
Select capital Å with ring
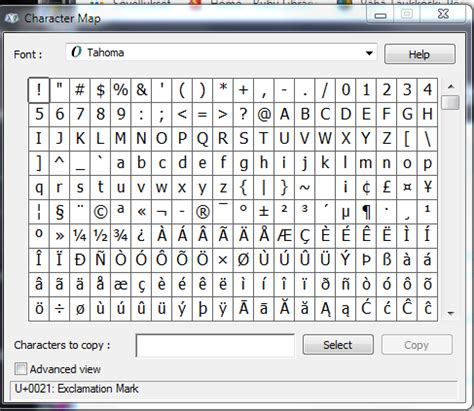point(264,236)
